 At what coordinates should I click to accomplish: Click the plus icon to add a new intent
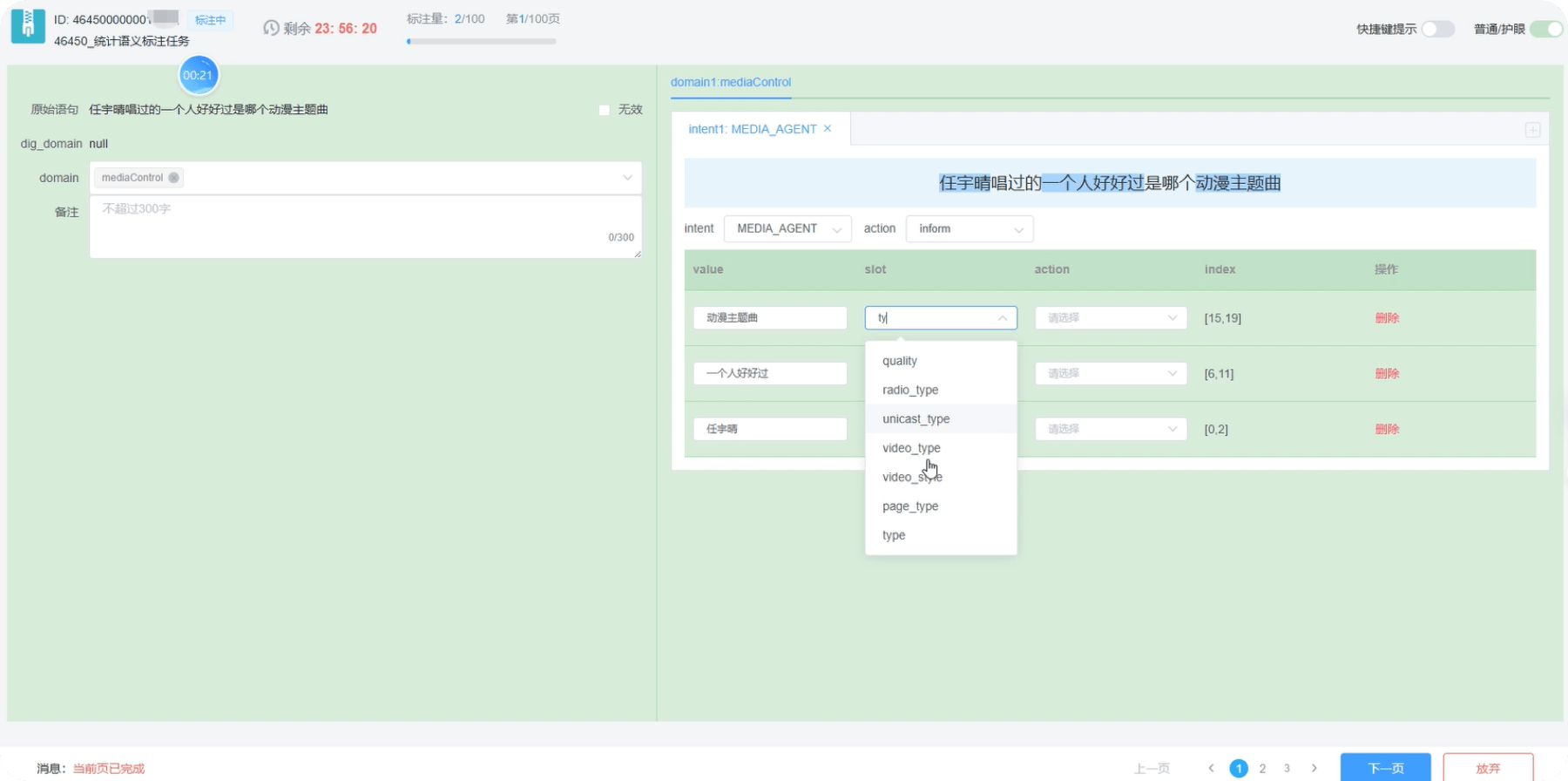[x=1532, y=130]
